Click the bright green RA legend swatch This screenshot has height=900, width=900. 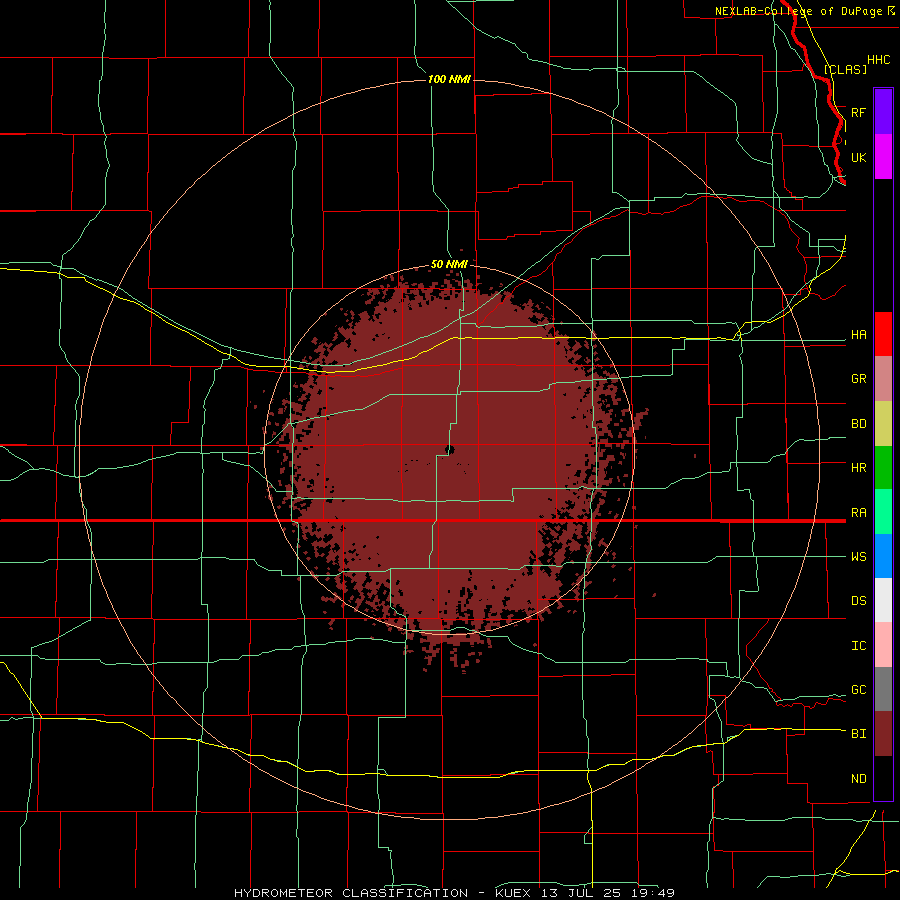(x=883, y=512)
